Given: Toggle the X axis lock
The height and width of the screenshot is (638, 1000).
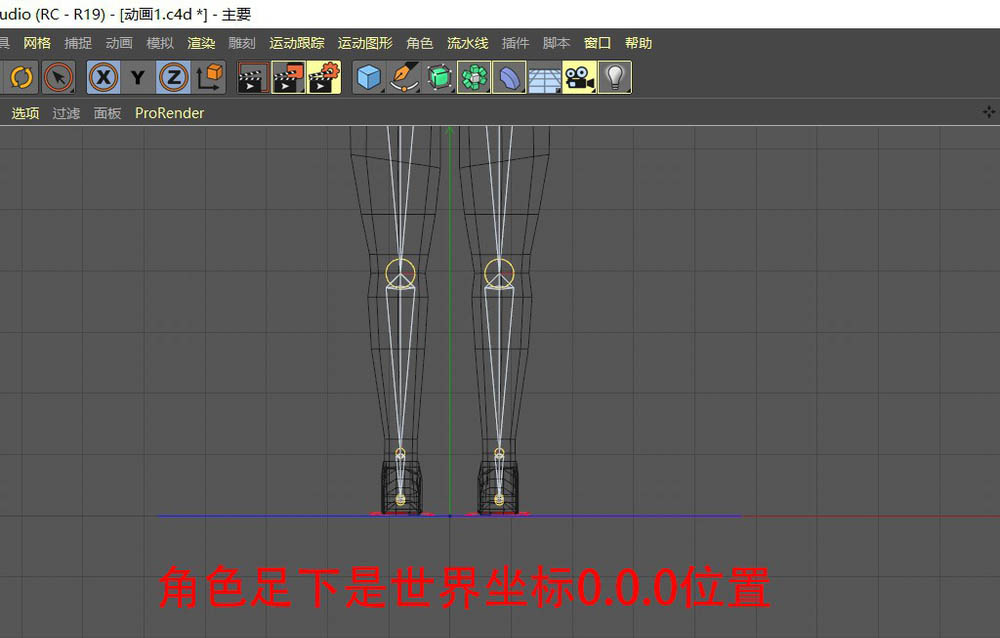Looking at the screenshot, I should pyautogui.click(x=103, y=77).
